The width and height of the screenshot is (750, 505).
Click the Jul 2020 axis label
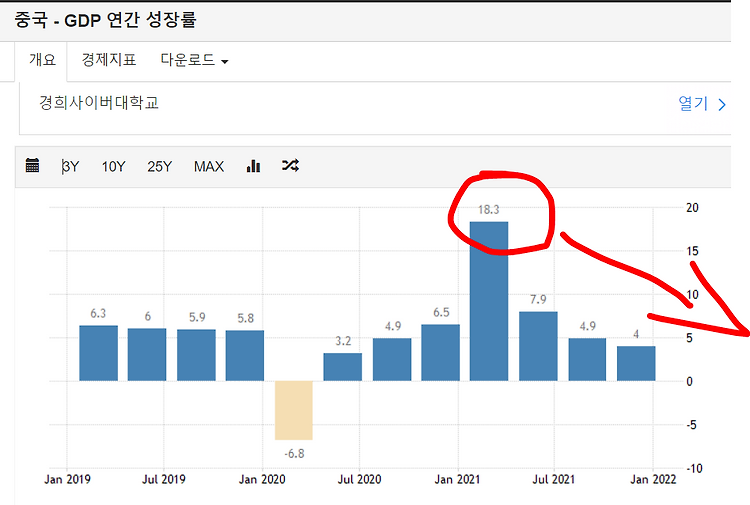click(360, 479)
